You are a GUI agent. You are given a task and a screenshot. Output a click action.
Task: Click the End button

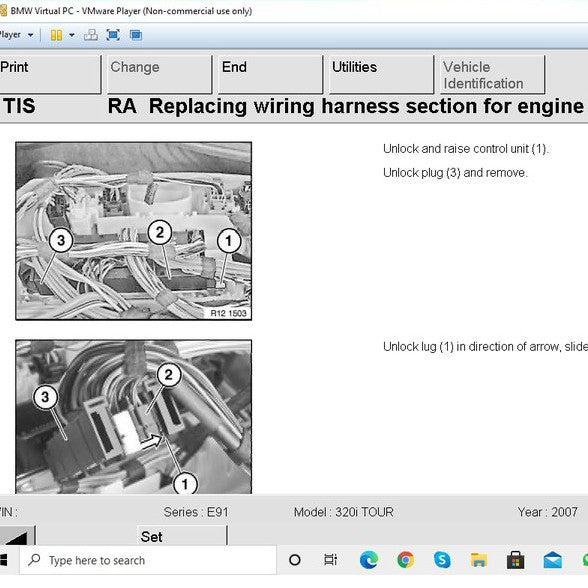point(270,74)
